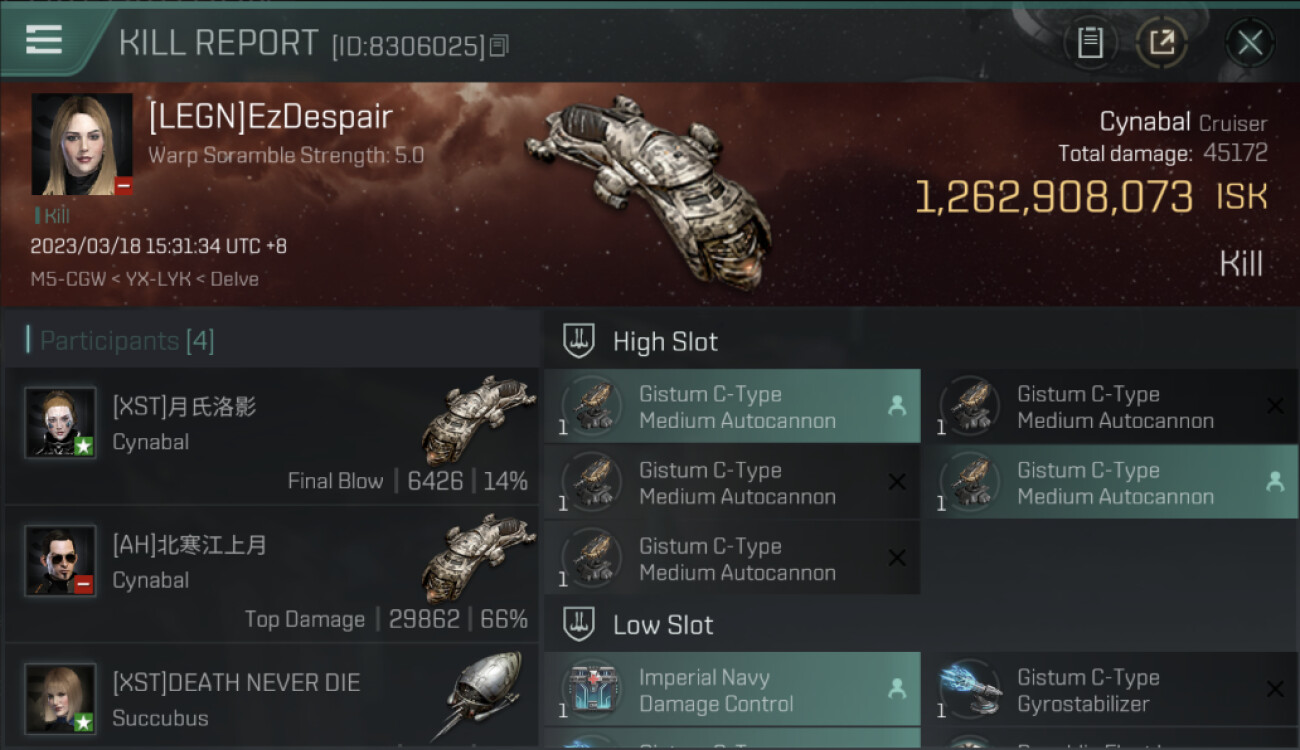Click the share export icon
Screen dimensions: 1300x750
click(1162, 43)
